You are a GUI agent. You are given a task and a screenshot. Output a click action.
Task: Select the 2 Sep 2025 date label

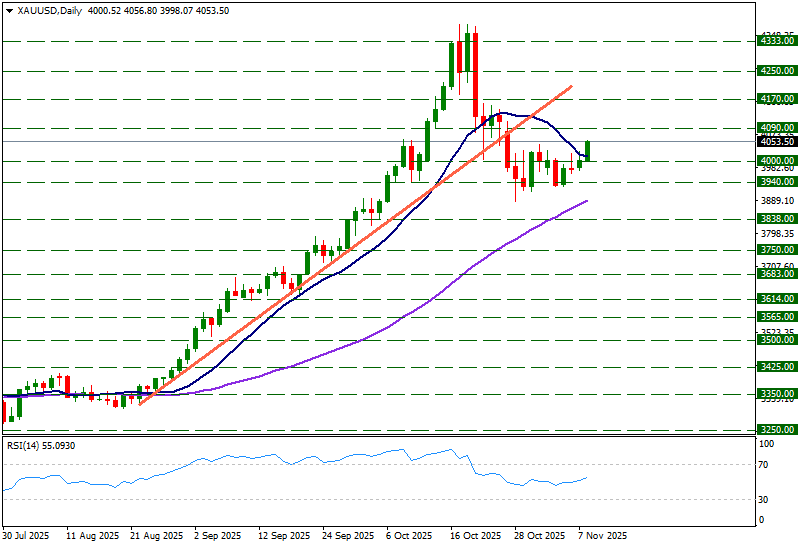211,536
